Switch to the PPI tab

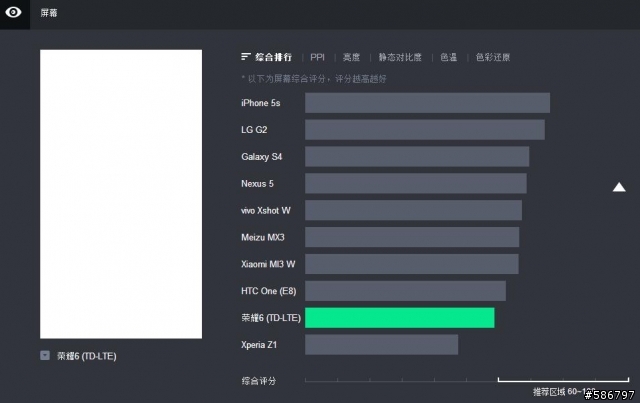tap(318, 57)
